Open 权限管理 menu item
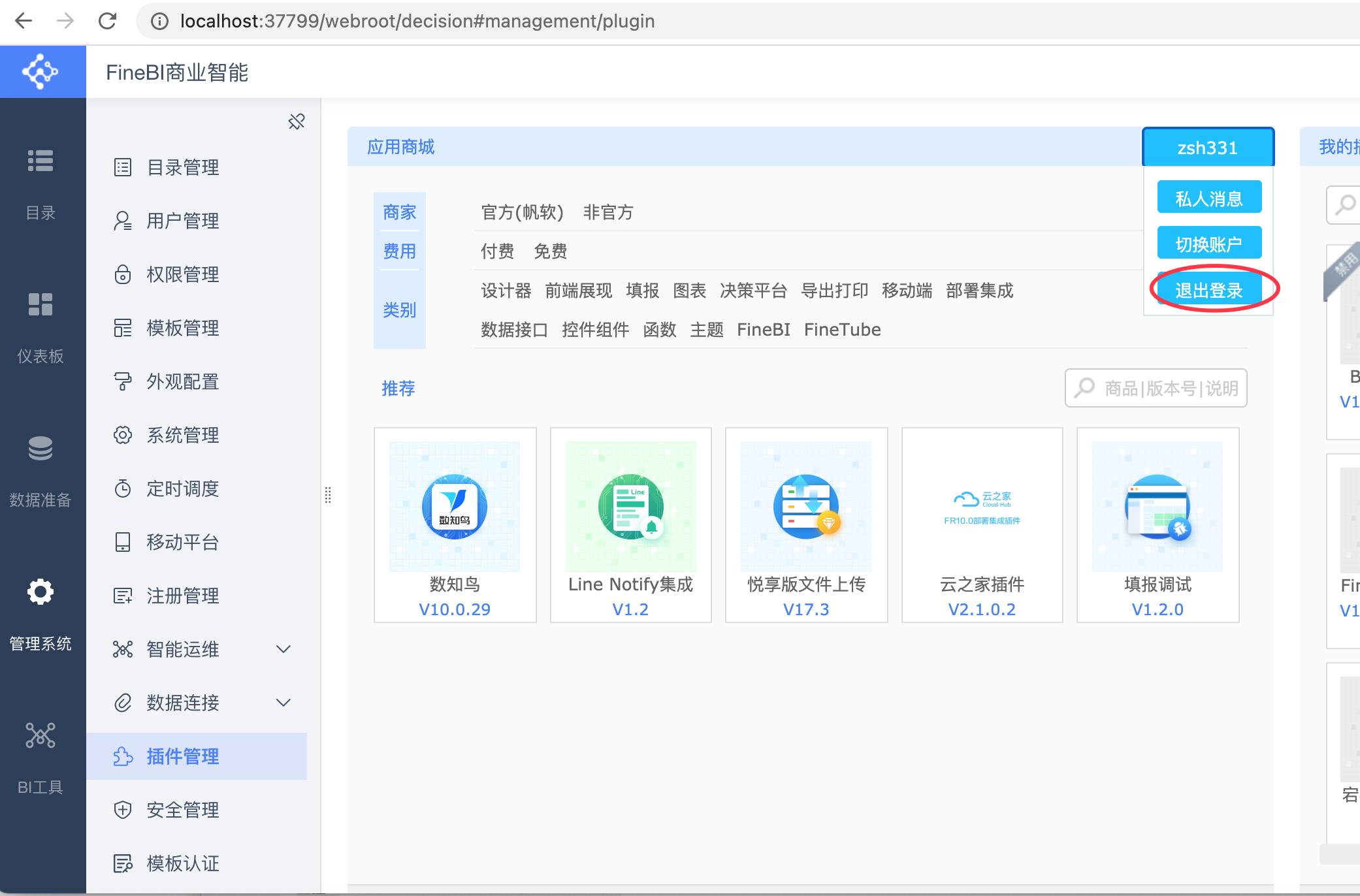This screenshot has height=896, width=1360. pos(197,274)
